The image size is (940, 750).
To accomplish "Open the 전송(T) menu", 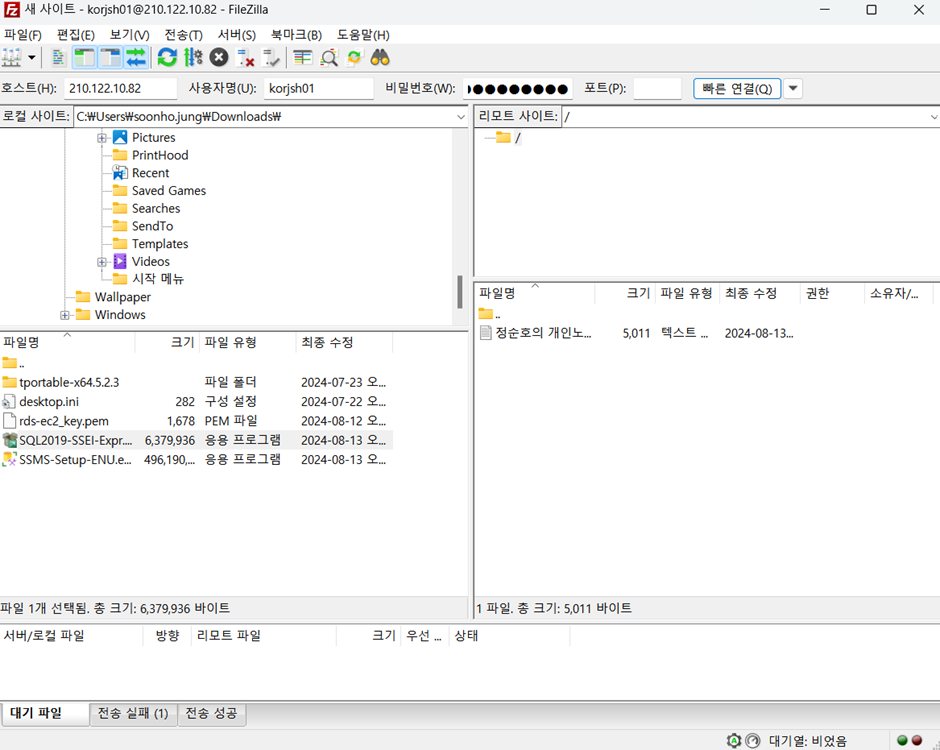I will [183, 35].
